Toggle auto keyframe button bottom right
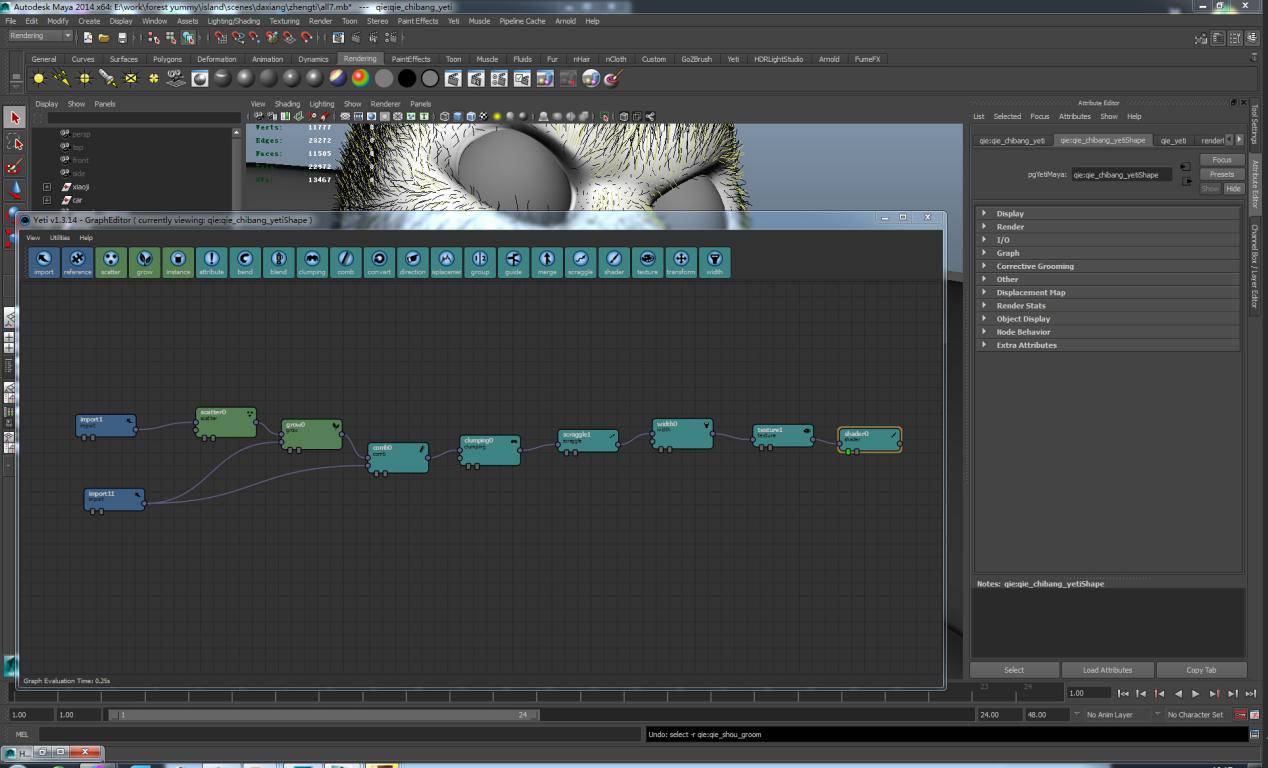The width and height of the screenshot is (1268, 768). coord(1241,715)
